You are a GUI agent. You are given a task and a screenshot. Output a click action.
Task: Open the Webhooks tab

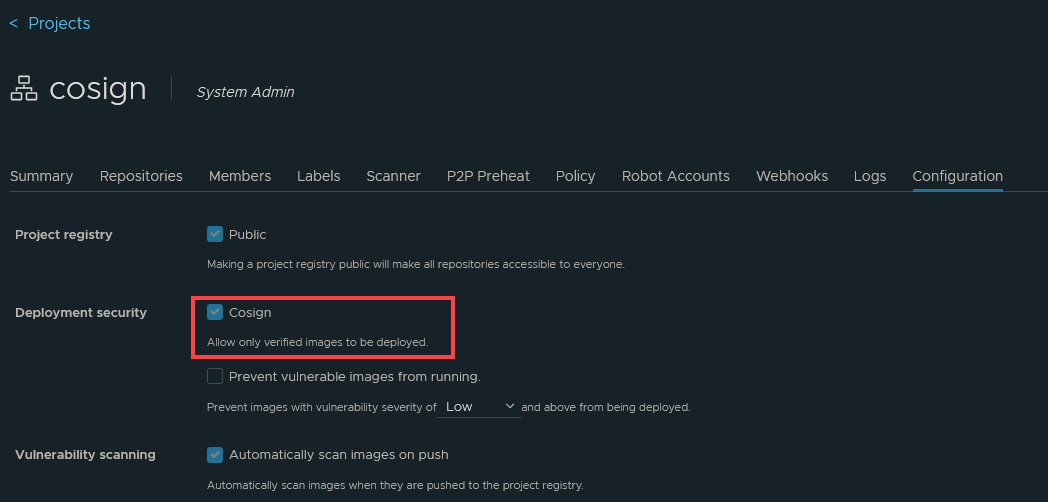[792, 176]
